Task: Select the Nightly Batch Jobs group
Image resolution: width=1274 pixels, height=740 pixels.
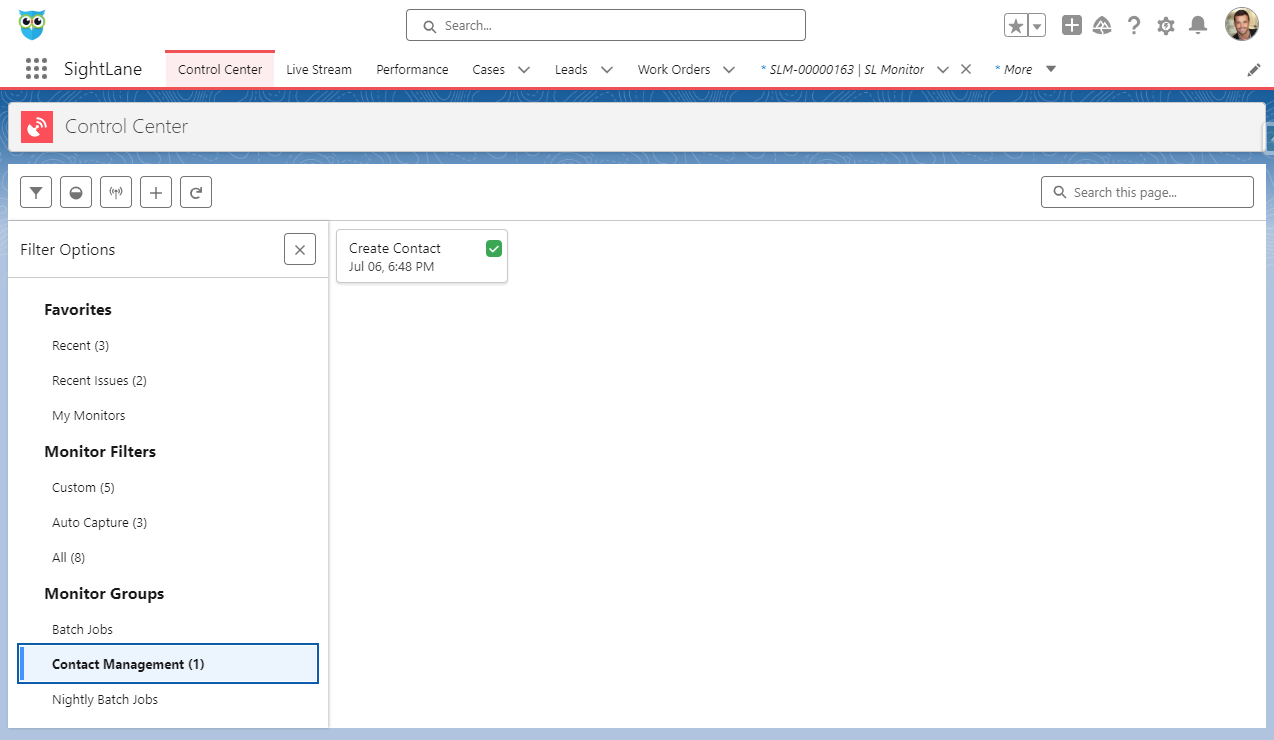Action: tap(105, 700)
